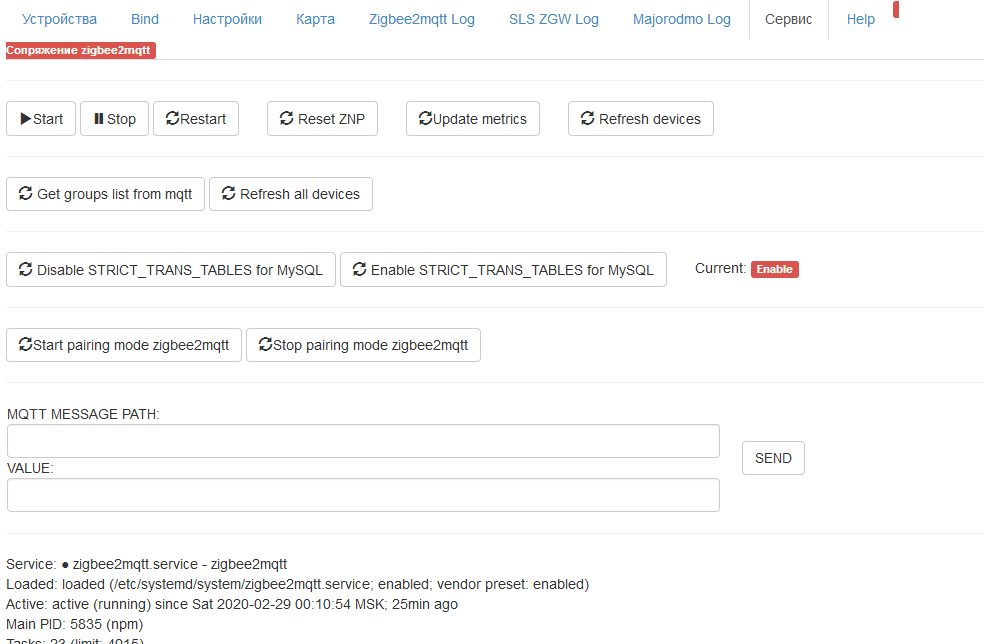Start pairing mode zigbee2mqtt
Screen dimensions: 984x644
coord(124,345)
